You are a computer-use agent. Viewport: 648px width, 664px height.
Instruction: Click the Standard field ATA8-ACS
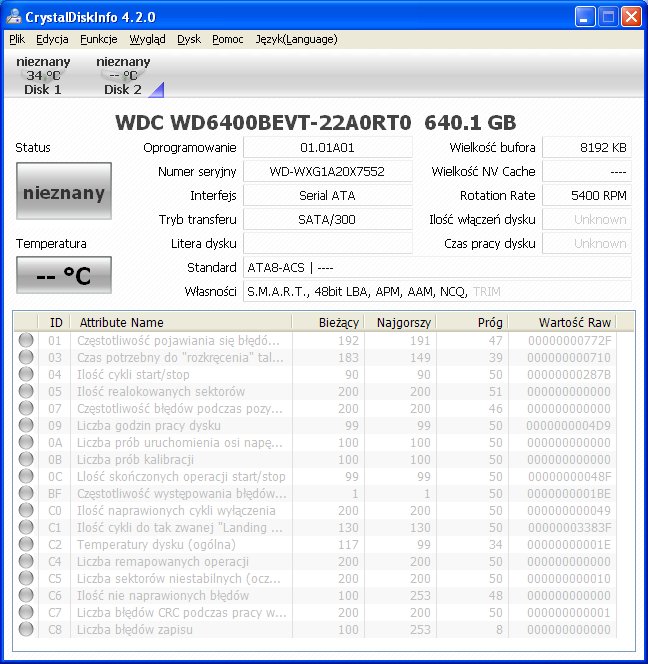[x=437, y=268]
